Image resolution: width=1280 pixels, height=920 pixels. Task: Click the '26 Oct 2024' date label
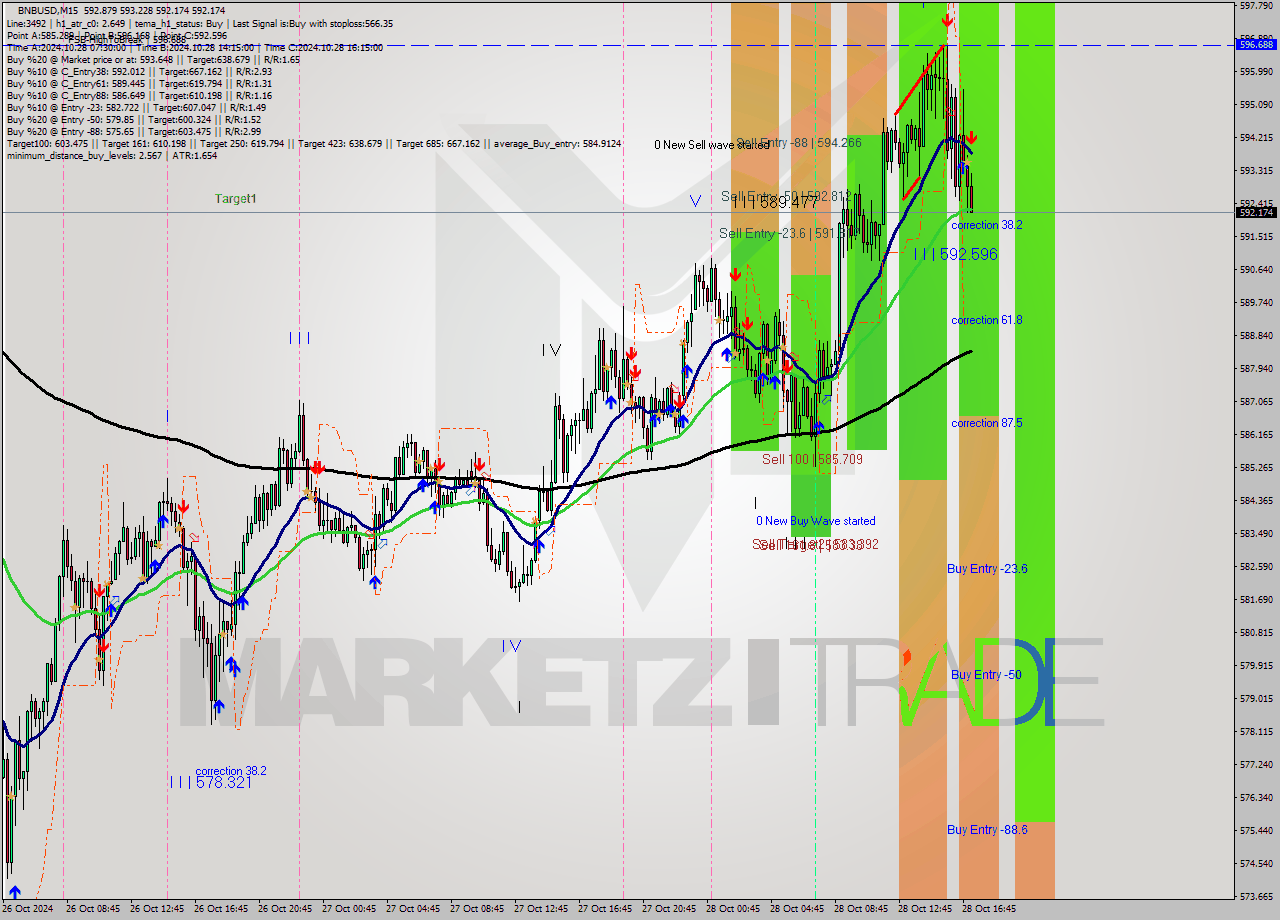click(x=27, y=909)
